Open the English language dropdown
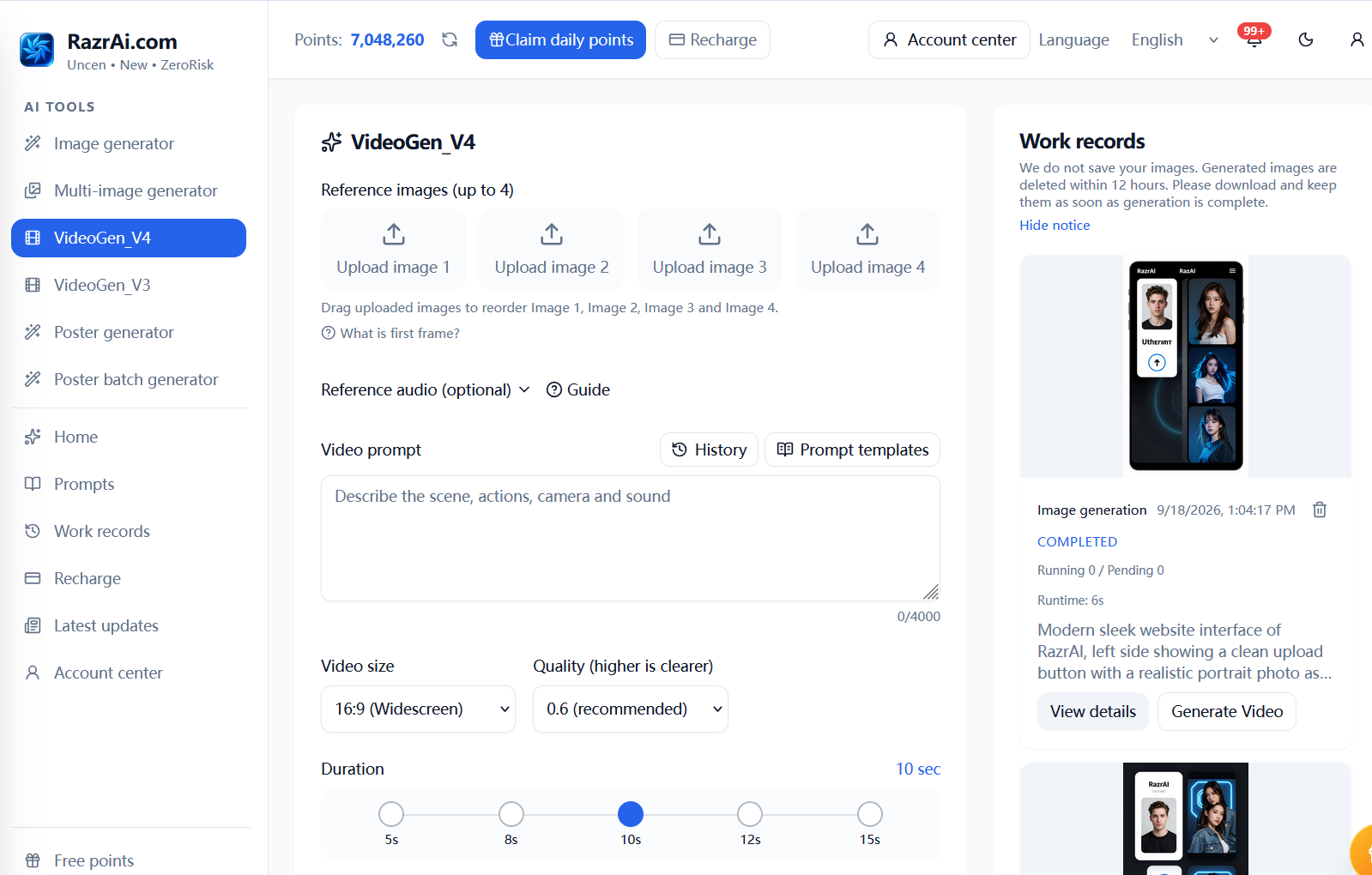The image size is (1372, 875). click(1175, 39)
